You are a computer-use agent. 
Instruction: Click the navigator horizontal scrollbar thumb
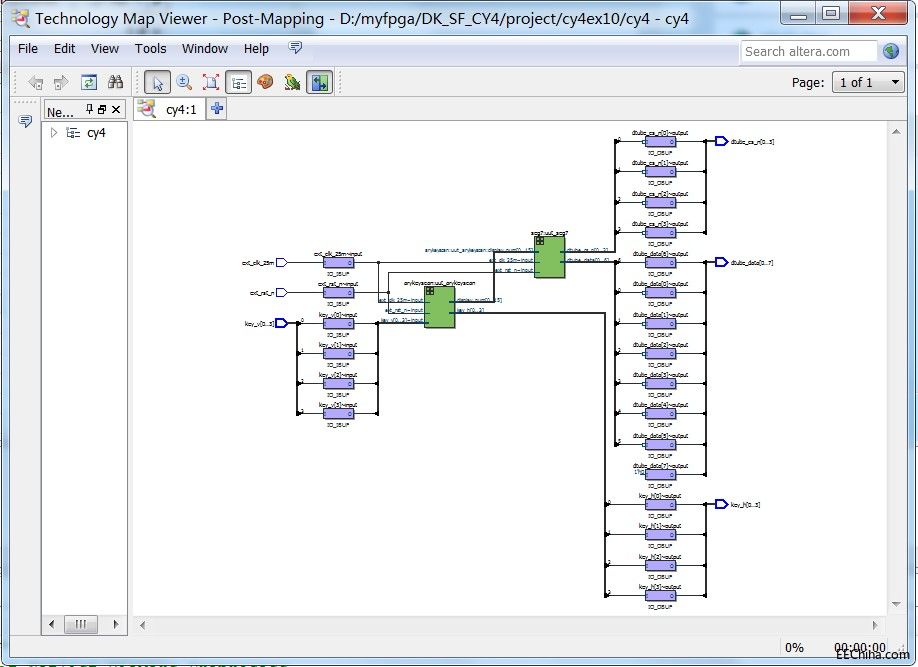80,624
